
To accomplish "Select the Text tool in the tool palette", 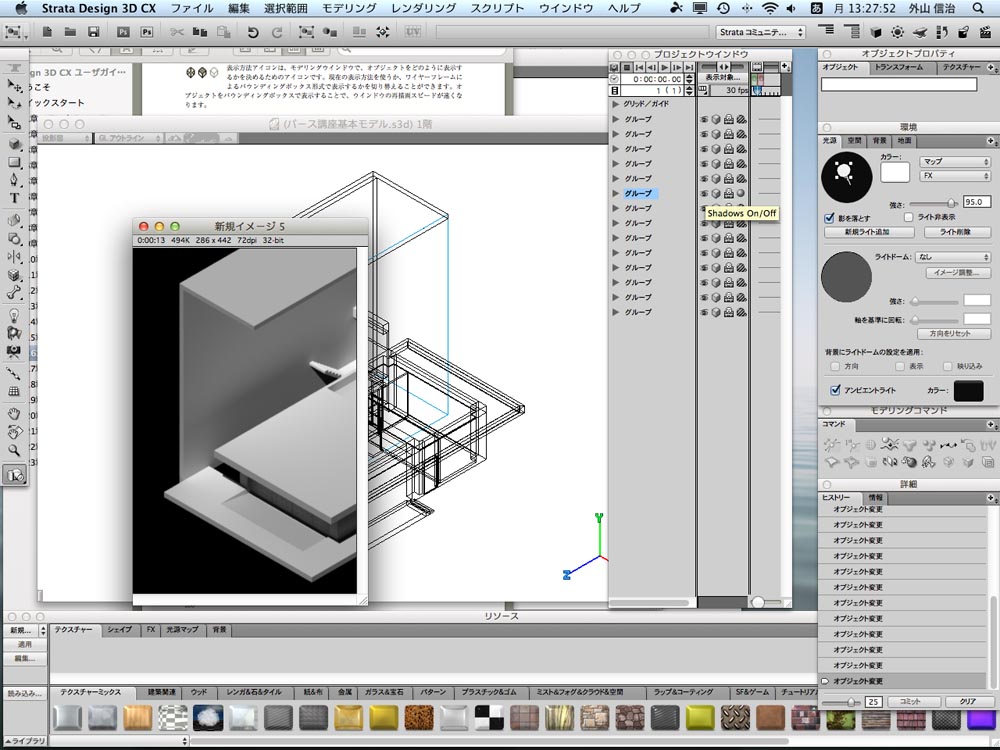I will pos(15,199).
